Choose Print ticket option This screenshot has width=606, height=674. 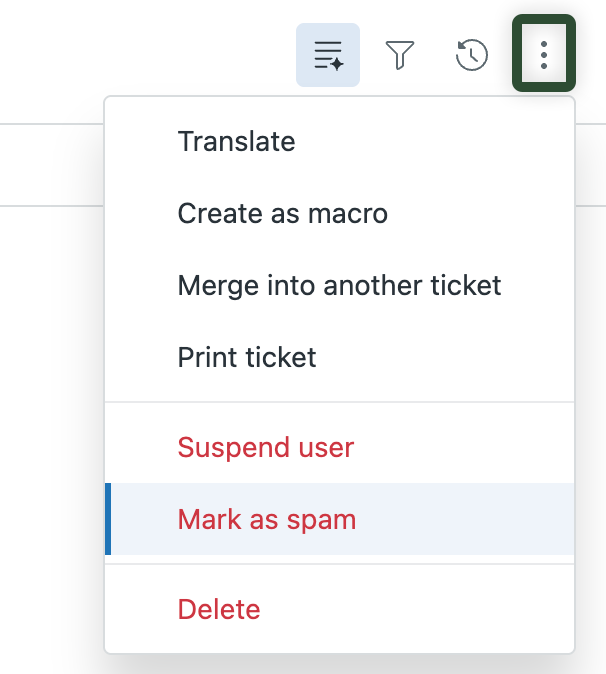click(340, 357)
